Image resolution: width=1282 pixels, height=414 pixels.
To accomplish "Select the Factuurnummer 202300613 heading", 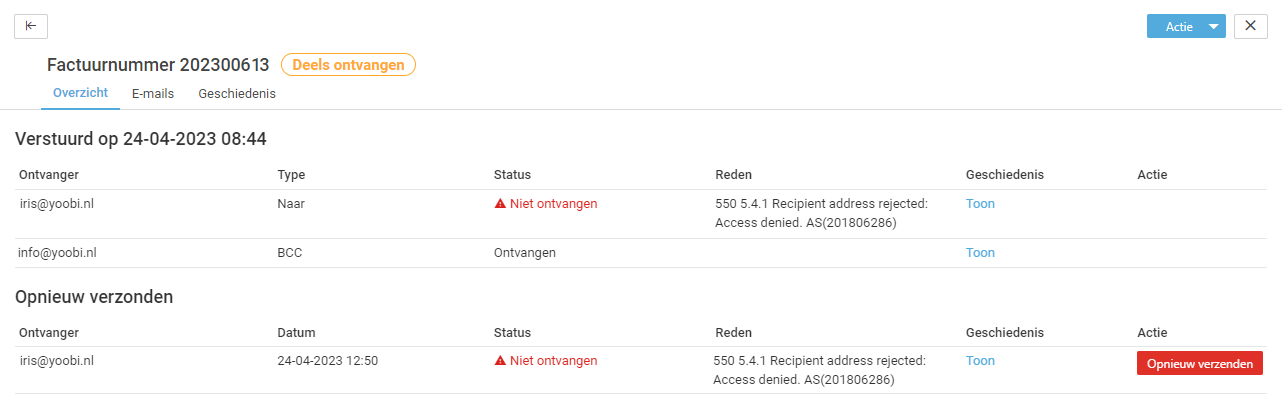I will point(158,65).
